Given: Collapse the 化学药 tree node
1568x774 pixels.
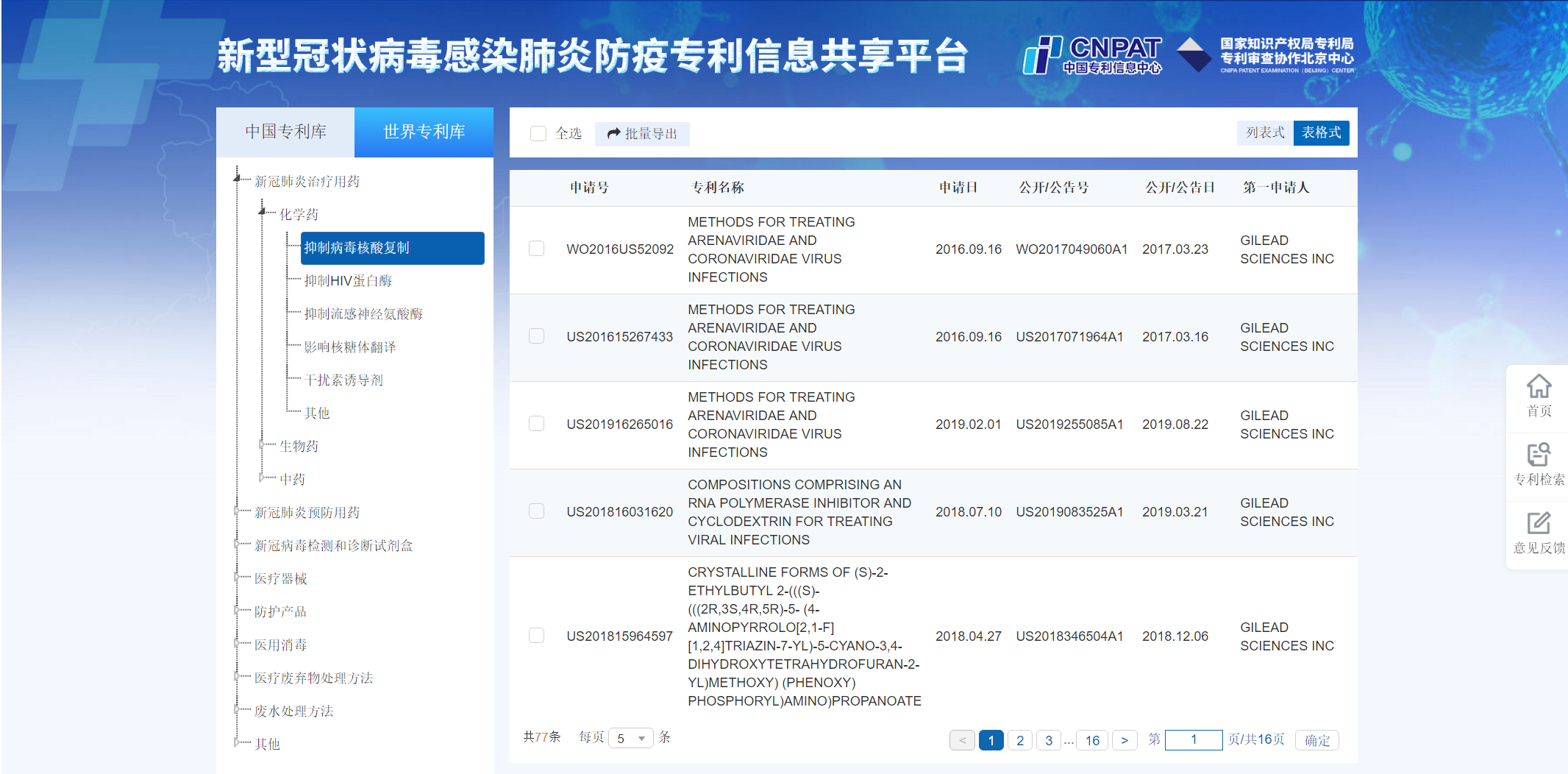Looking at the screenshot, I should click(x=262, y=212).
